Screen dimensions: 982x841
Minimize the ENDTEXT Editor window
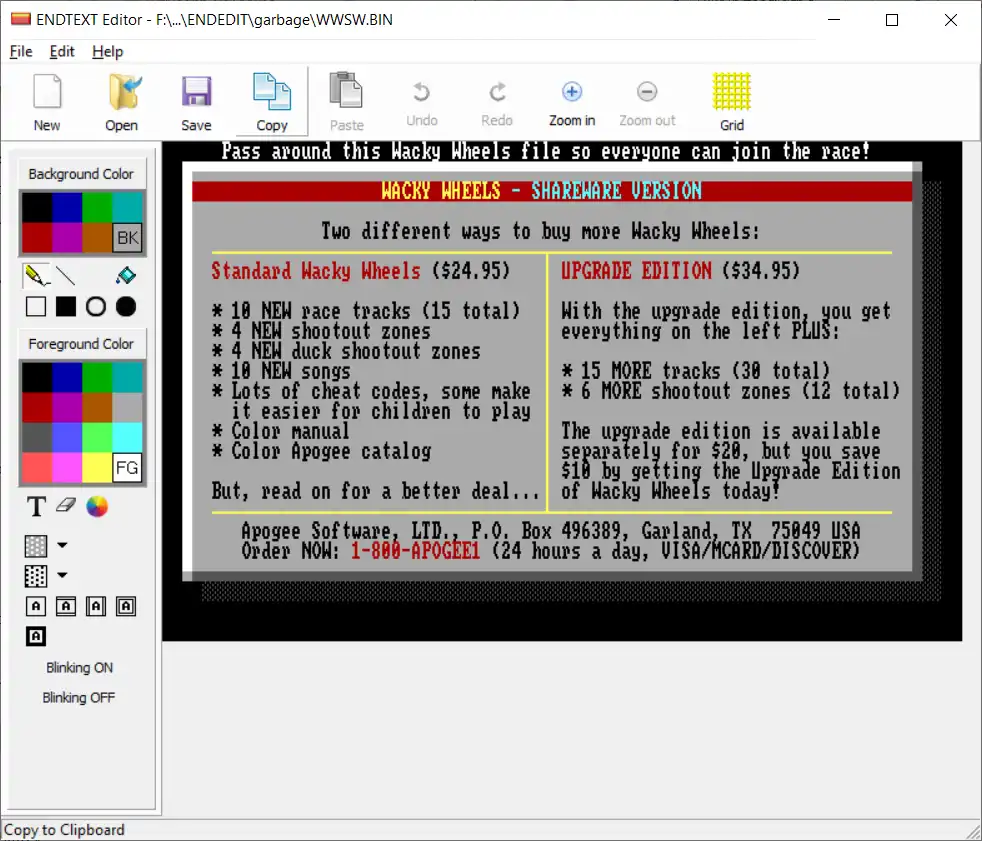click(834, 20)
